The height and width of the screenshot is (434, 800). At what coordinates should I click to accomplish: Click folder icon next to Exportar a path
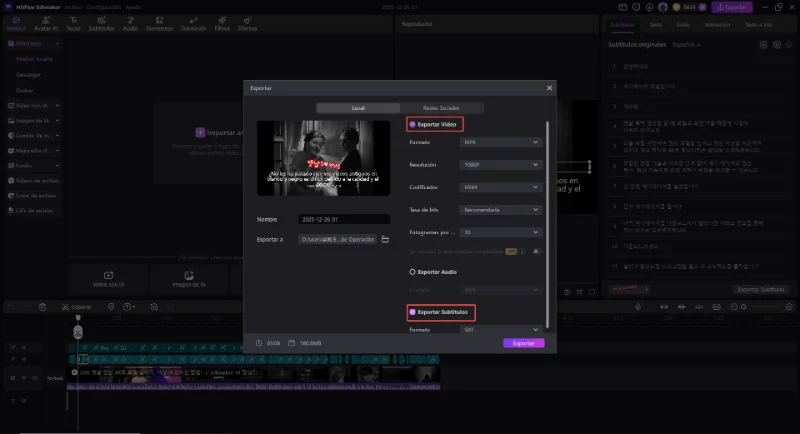pos(385,239)
